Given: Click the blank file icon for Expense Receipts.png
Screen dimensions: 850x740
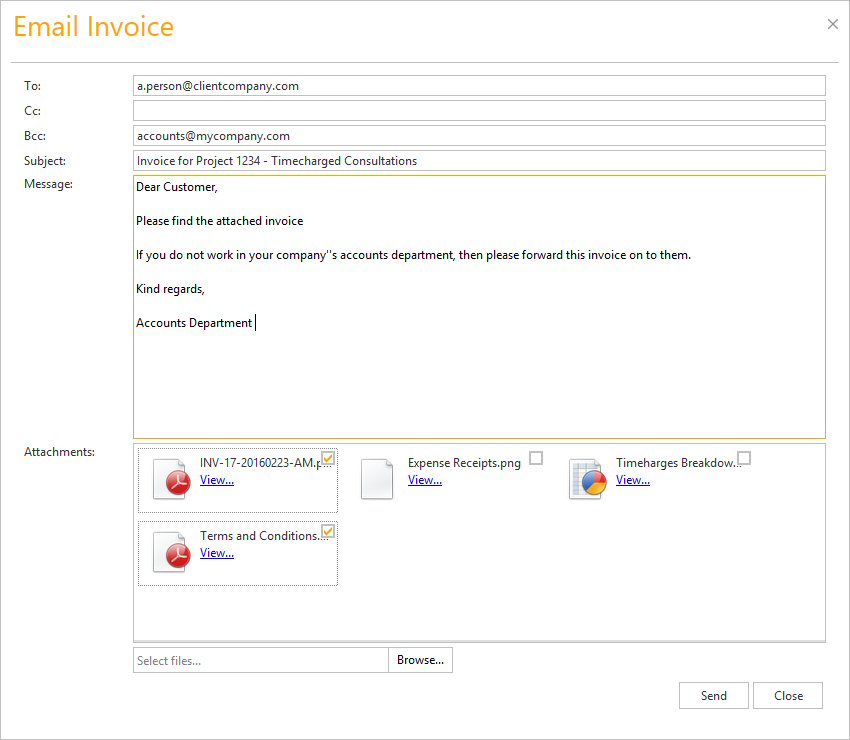Looking at the screenshot, I should click(x=377, y=479).
